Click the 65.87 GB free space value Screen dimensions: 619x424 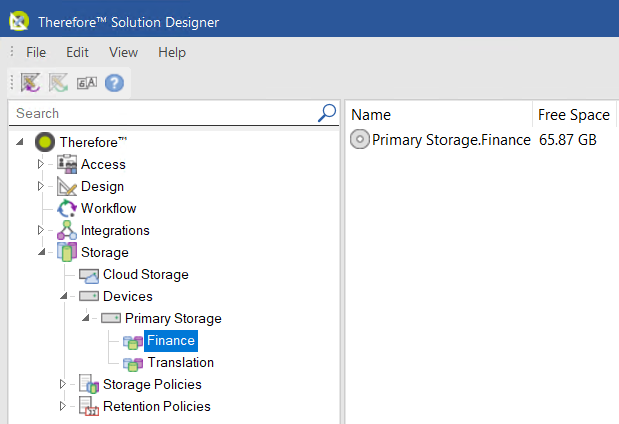(568, 140)
